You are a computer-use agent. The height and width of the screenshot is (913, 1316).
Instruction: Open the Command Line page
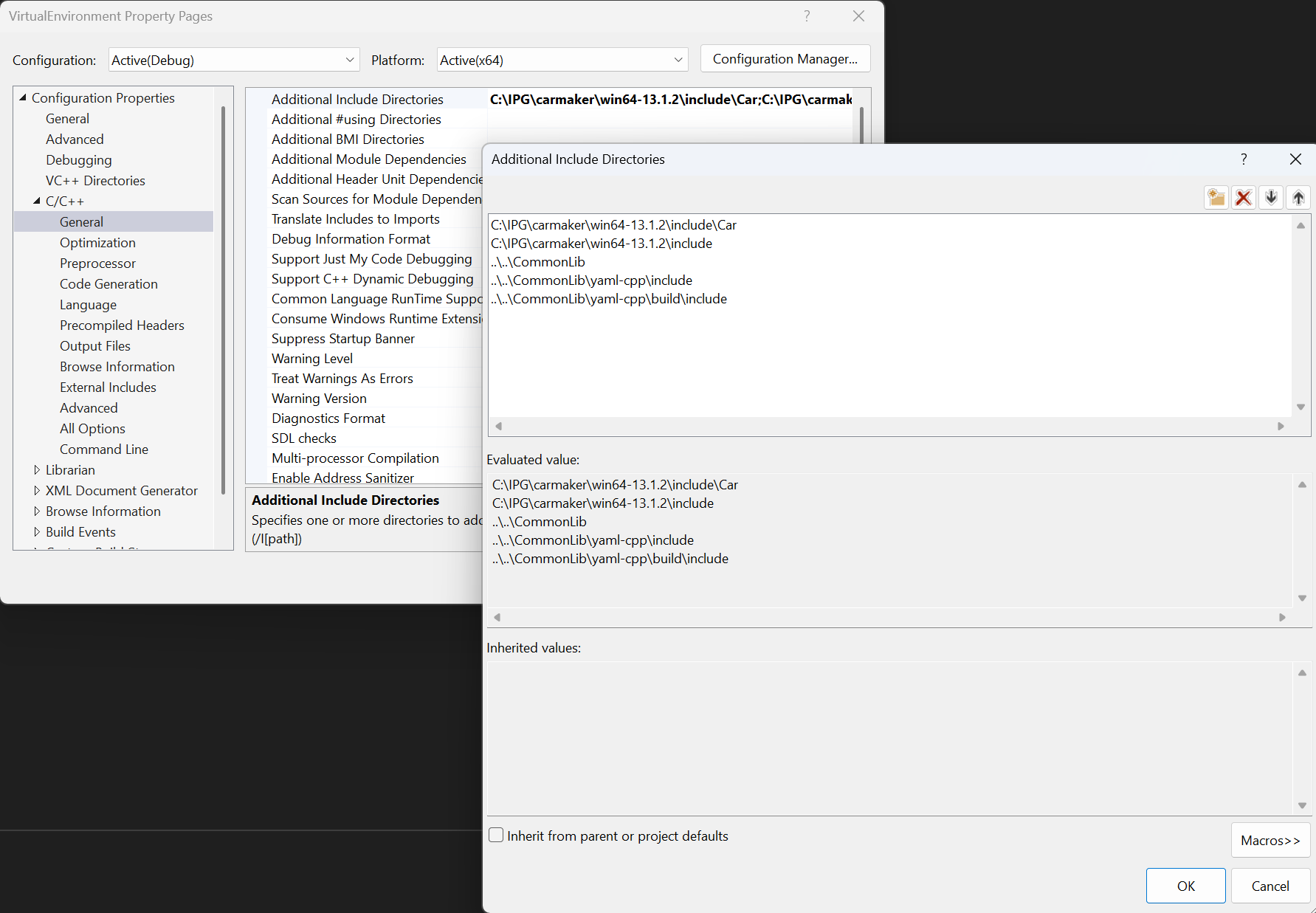tap(104, 449)
